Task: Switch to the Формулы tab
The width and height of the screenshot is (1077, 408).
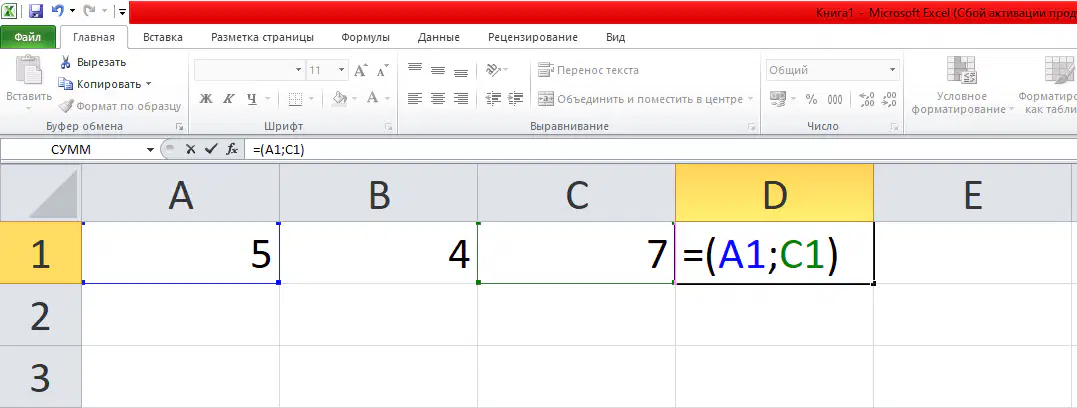Action: pos(365,37)
